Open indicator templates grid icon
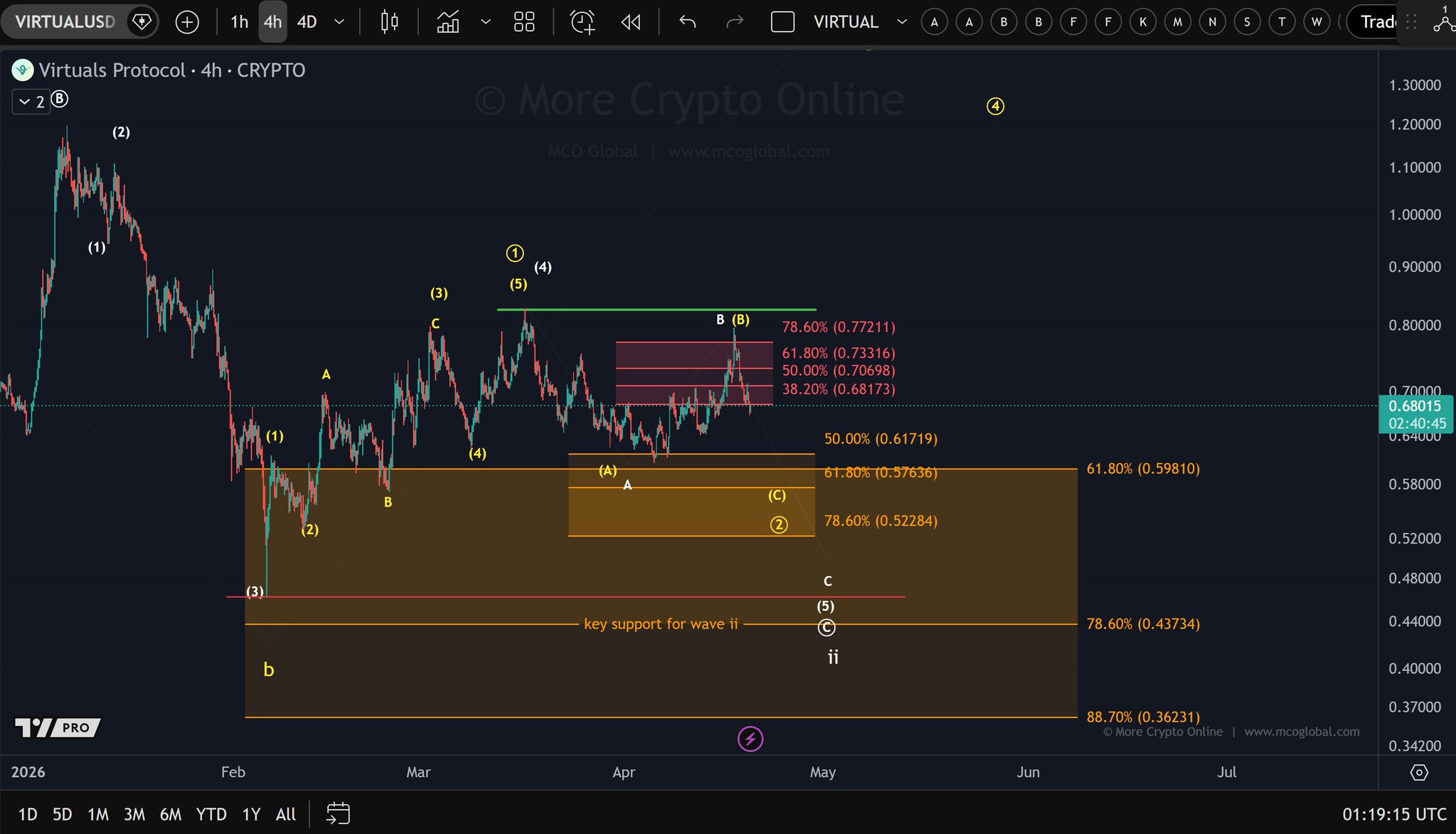The width and height of the screenshot is (1456, 834). pyautogui.click(x=524, y=22)
